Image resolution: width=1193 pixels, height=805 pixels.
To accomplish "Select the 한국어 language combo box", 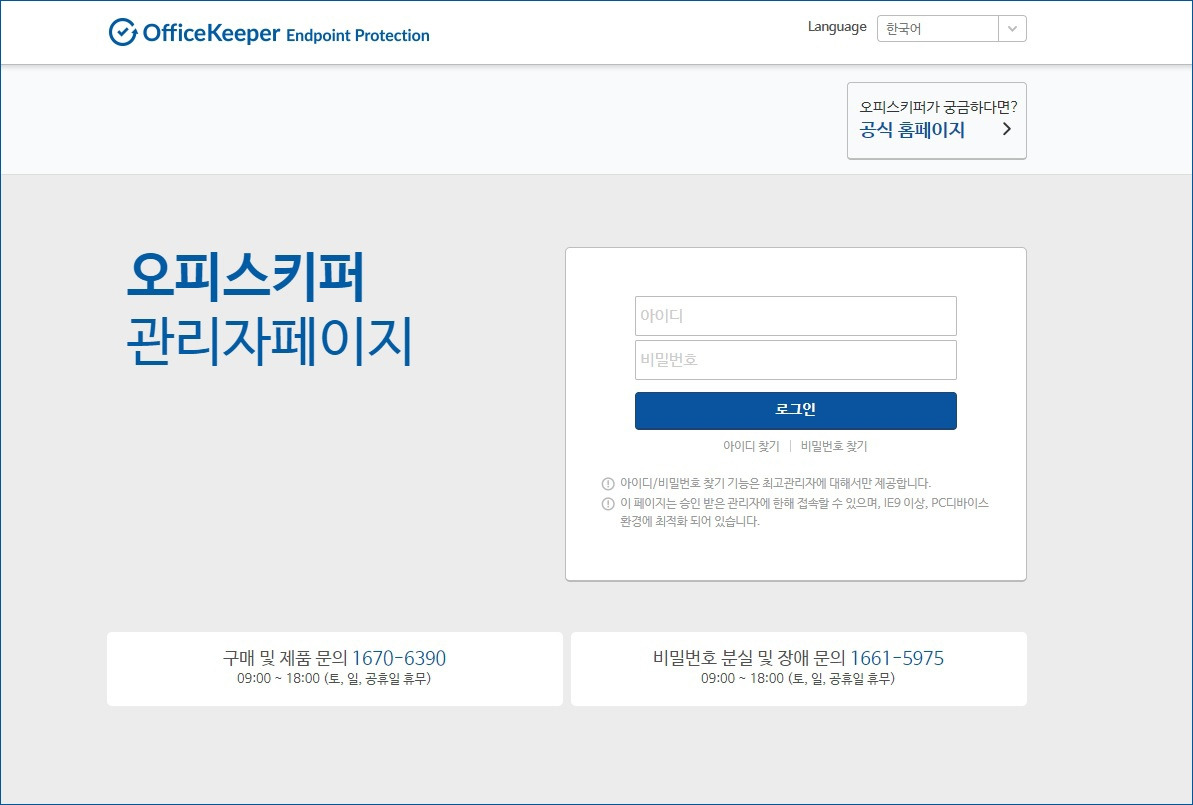I will tap(951, 29).
